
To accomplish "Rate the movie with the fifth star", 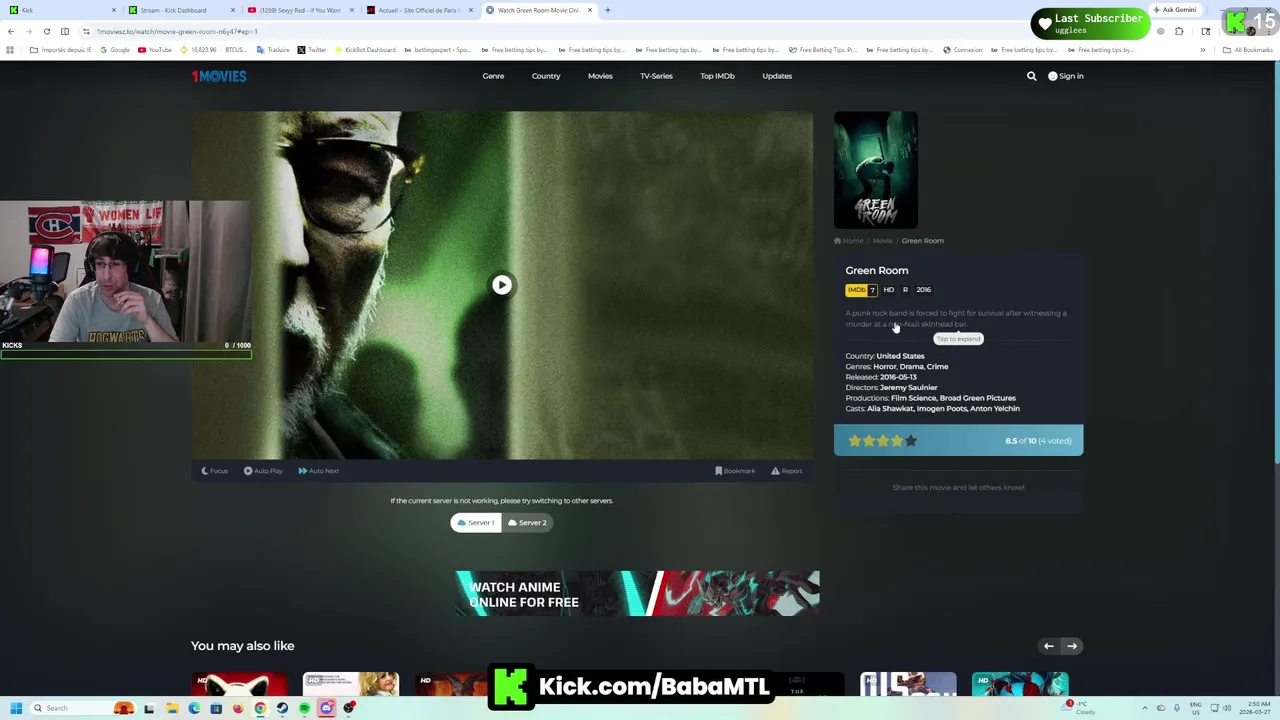I will (911, 441).
